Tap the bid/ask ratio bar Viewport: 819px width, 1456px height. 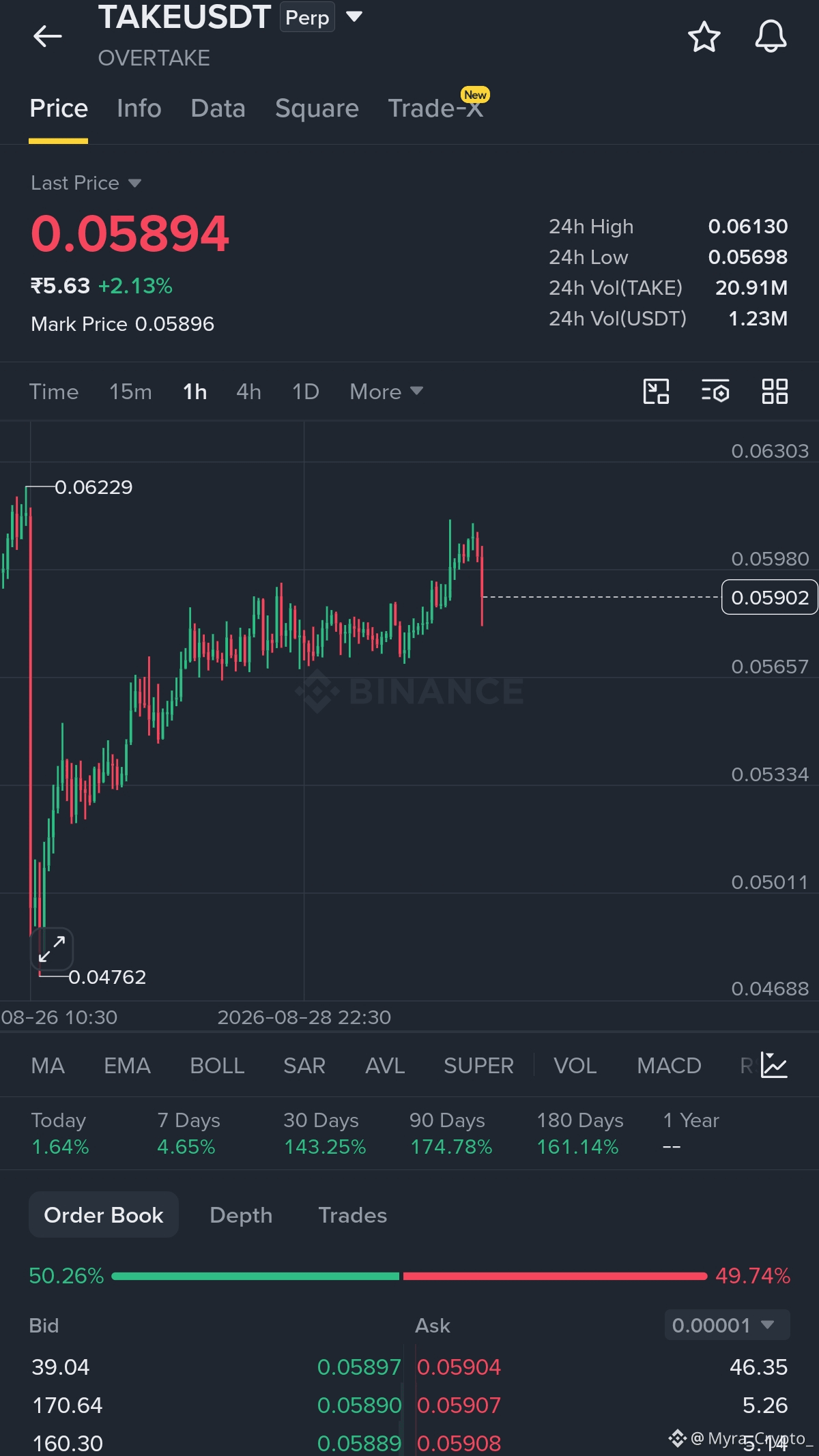click(409, 1275)
